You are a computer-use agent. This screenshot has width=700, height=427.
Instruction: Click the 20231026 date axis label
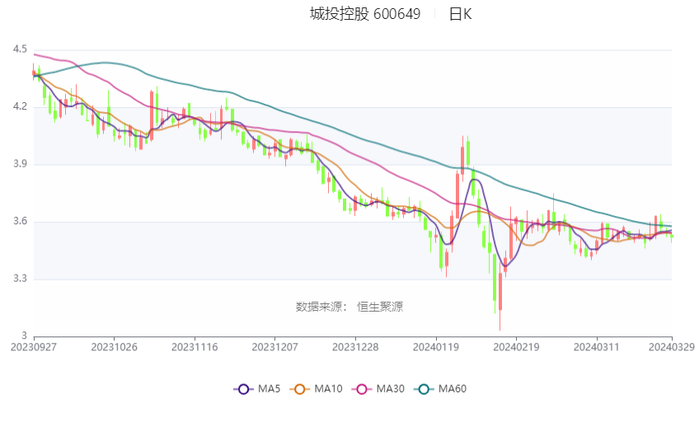coord(115,347)
